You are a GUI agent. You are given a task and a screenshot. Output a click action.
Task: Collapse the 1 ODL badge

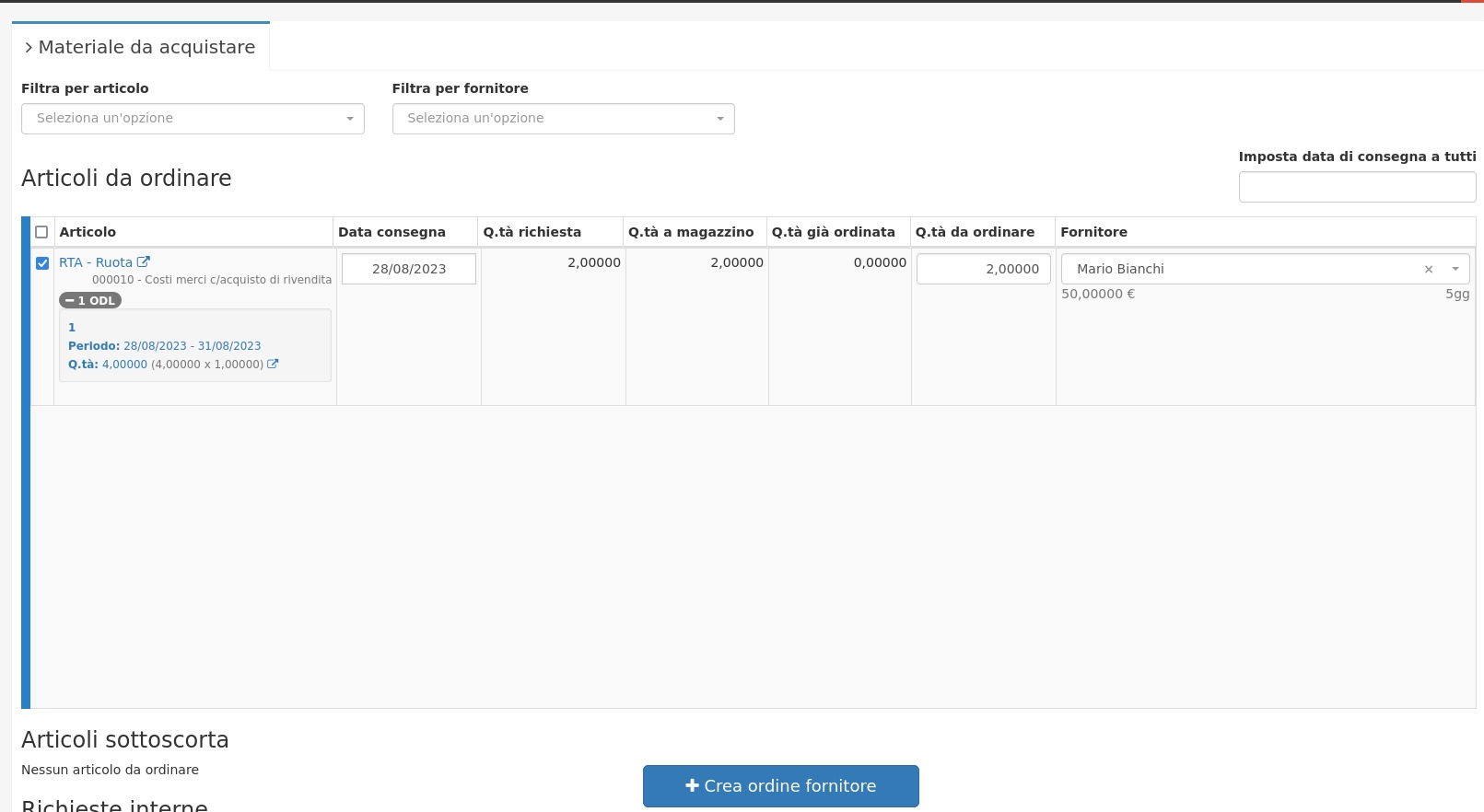pyautogui.click(x=90, y=301)
